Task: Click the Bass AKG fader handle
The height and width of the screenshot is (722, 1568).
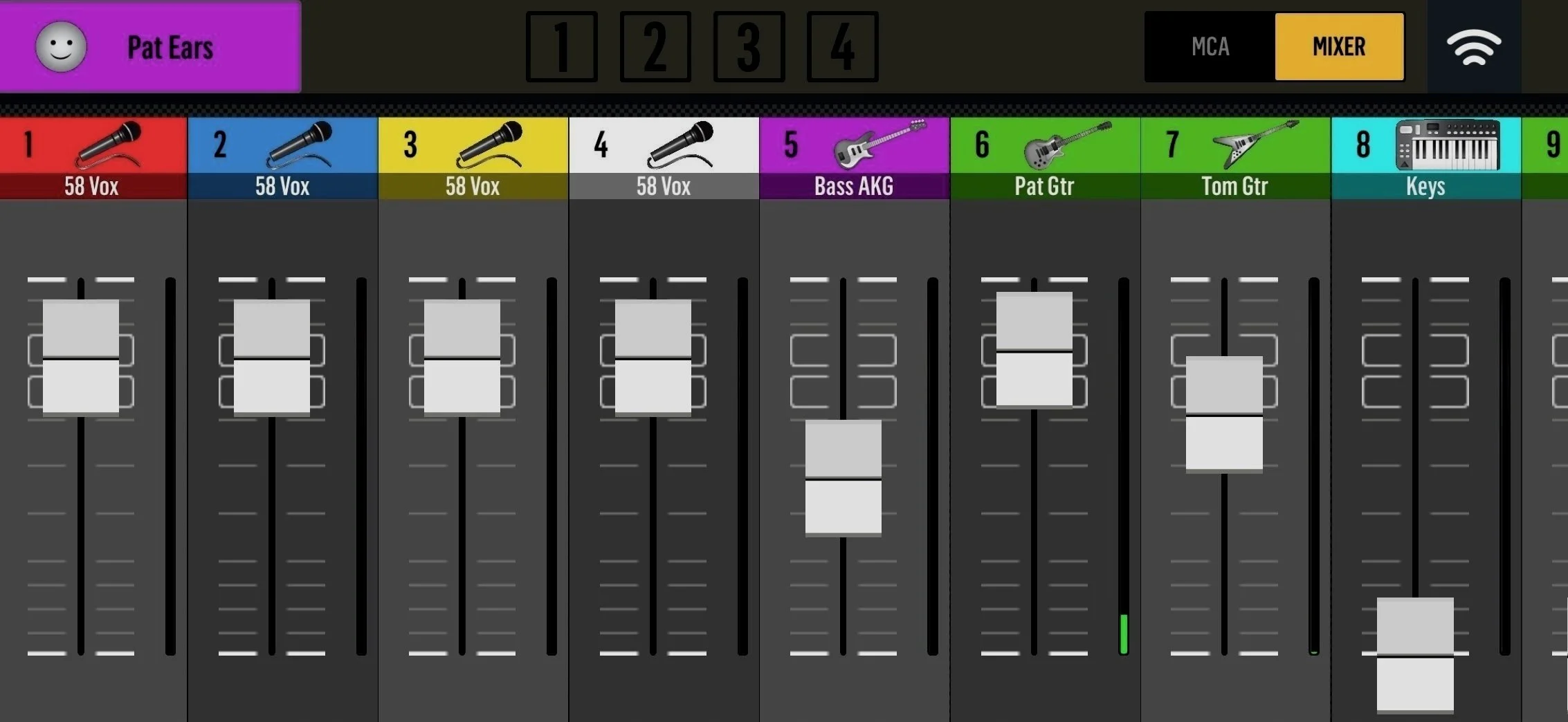Action: pos(844,478)
